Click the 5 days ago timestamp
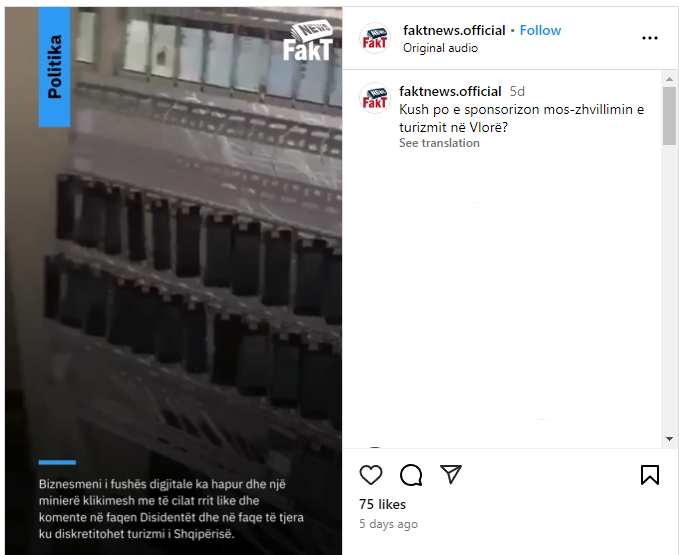 [x=388, y=524]
